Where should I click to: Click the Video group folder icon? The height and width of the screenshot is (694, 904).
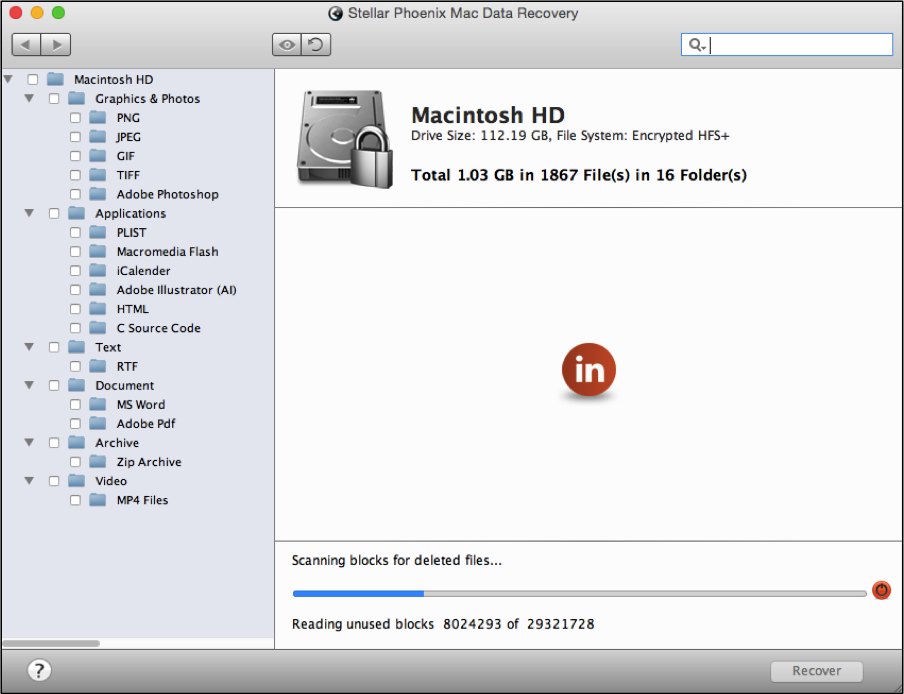(77, 480)
